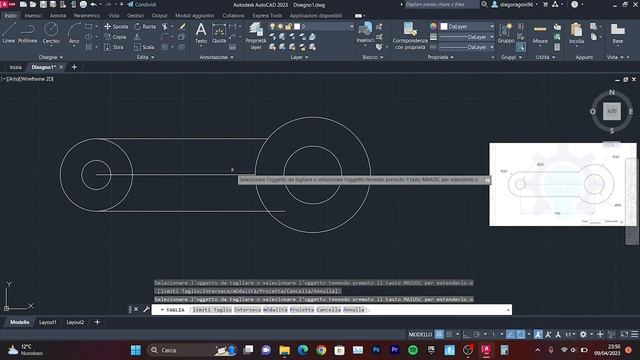640x360 pixels.
Task: Open the Inserisci ribbon tab
Action: 33,16
